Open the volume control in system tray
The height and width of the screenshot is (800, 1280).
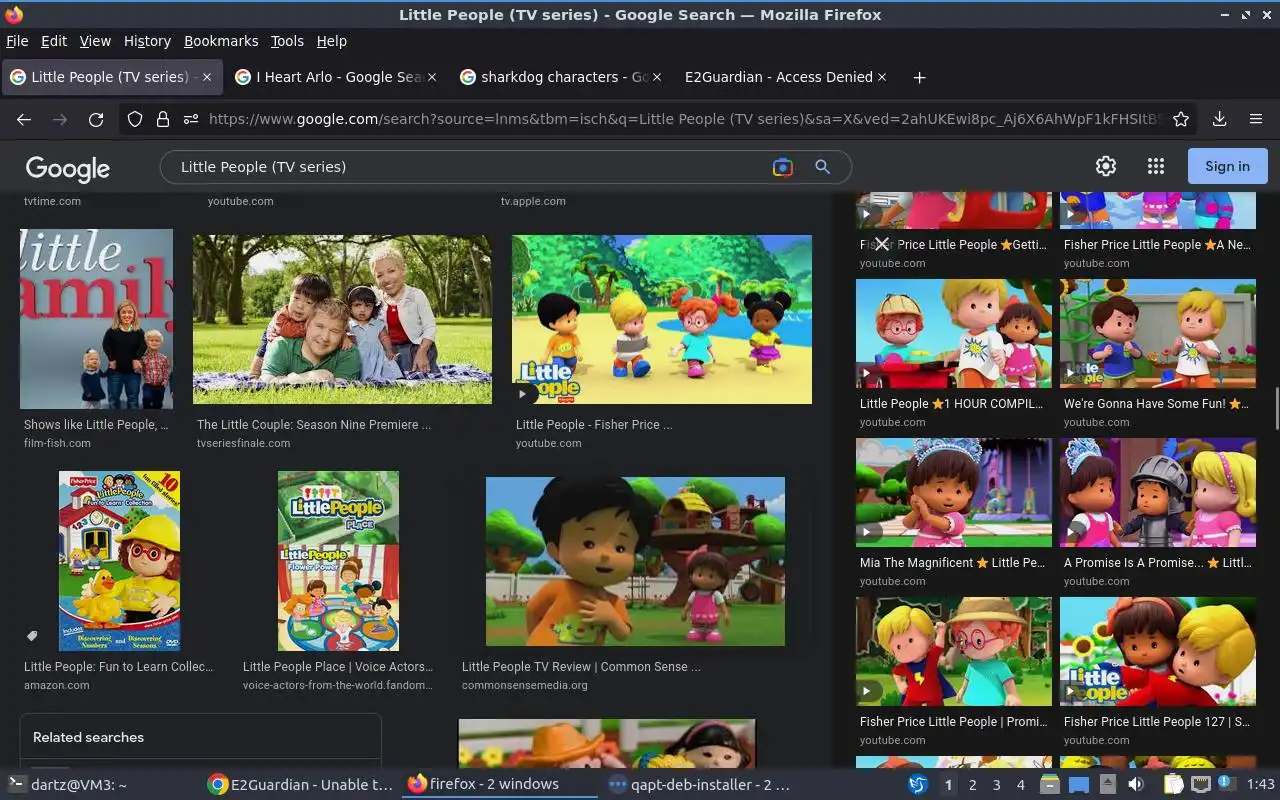(x=1136, y=785)
